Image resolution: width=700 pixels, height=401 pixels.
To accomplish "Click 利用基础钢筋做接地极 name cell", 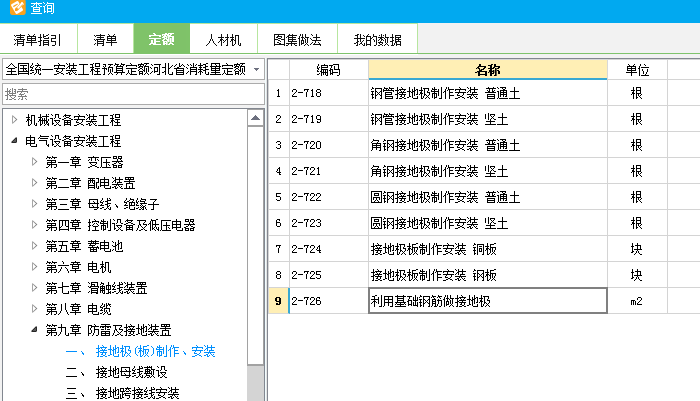I will coord(488,301).
